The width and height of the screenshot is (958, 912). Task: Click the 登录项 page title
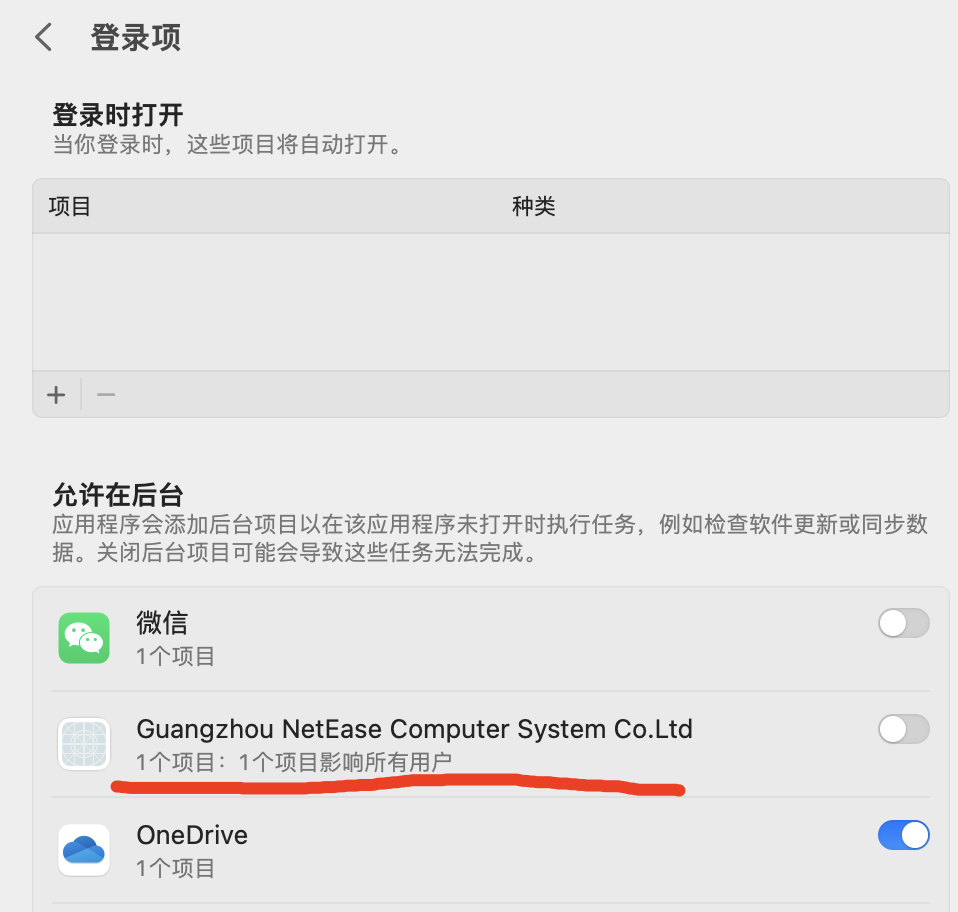[x=136, y=38]
